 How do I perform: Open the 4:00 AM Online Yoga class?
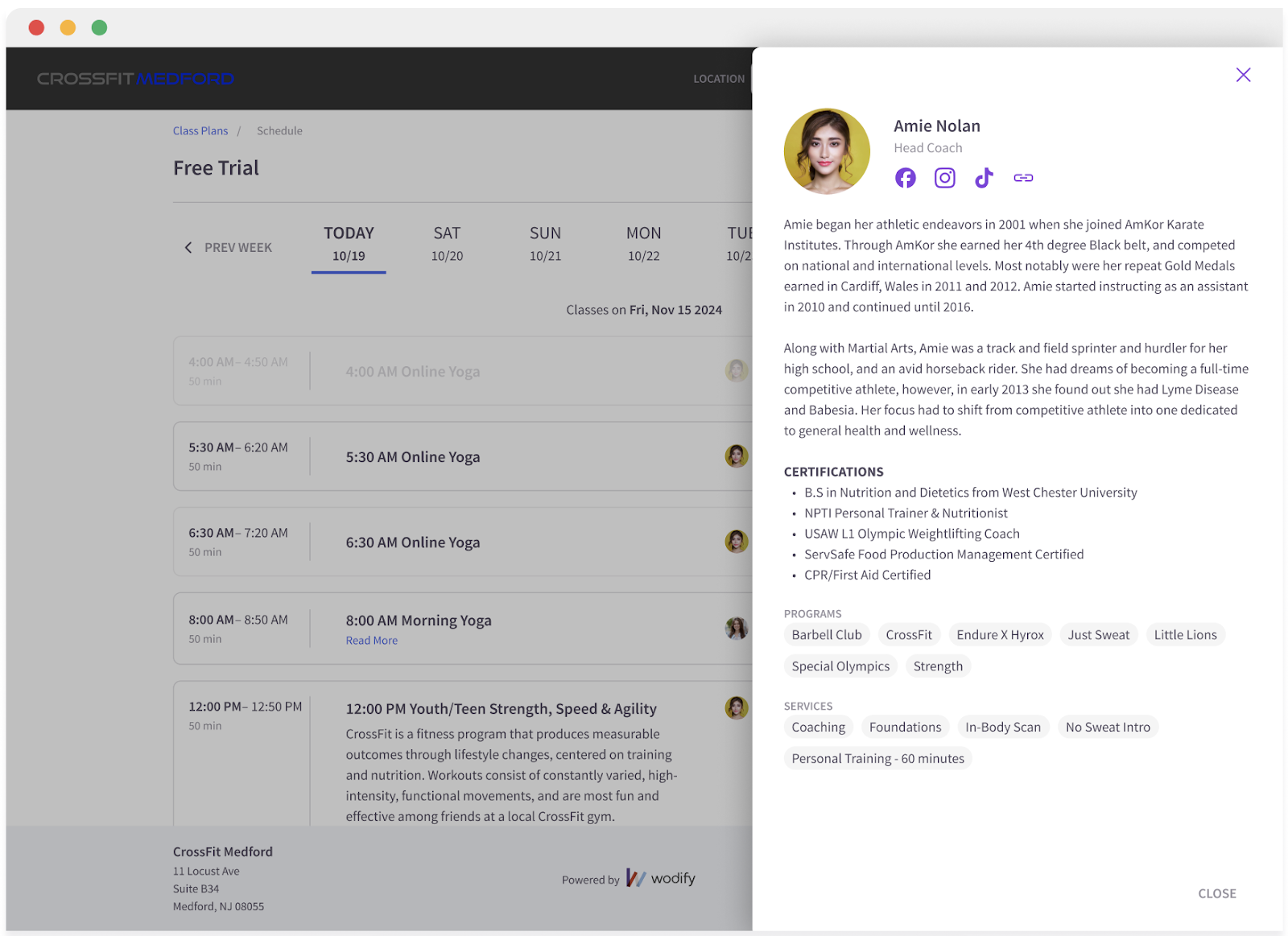(x=412, y=372)
